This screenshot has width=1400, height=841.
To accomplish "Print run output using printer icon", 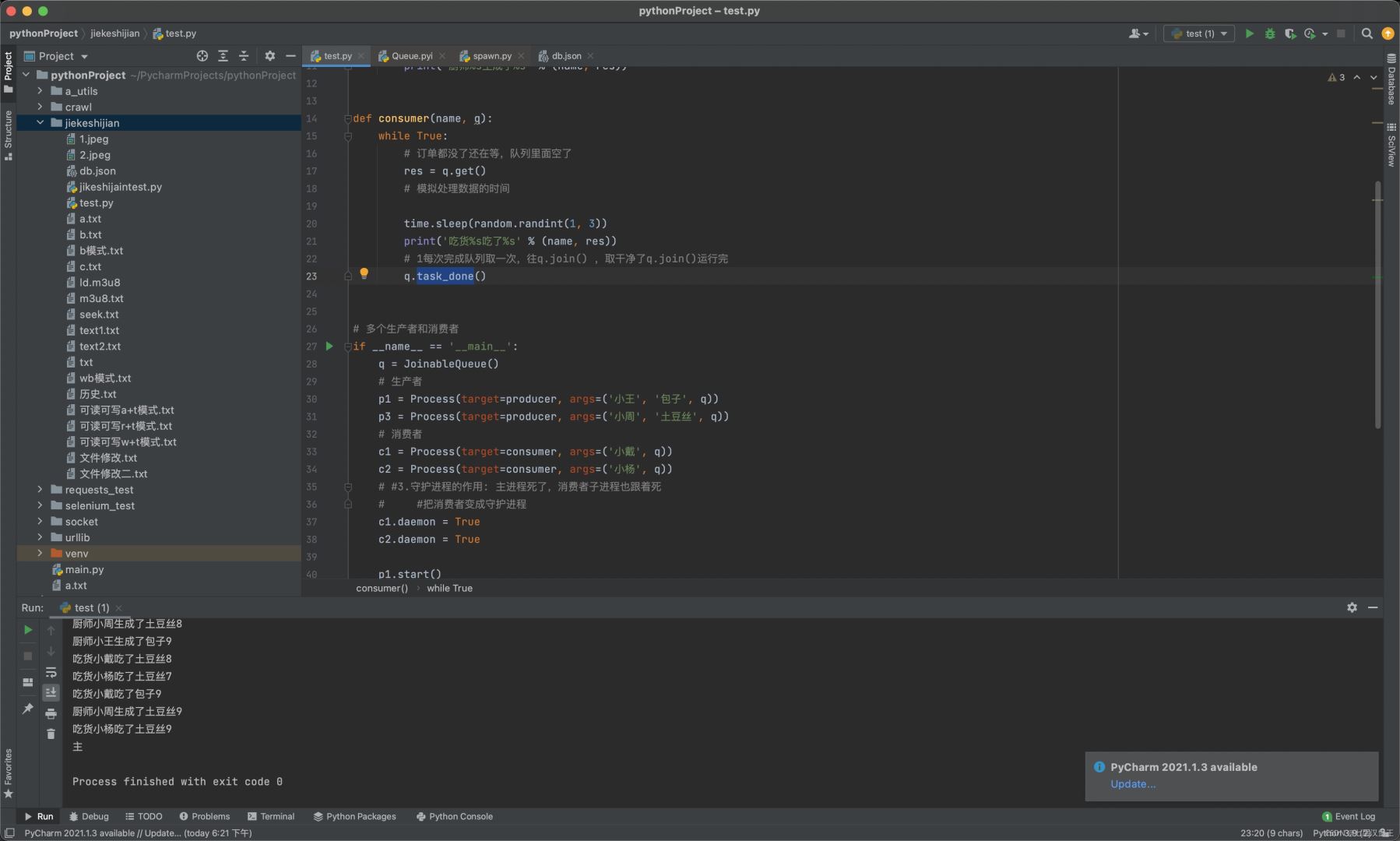I will (51, 713).
